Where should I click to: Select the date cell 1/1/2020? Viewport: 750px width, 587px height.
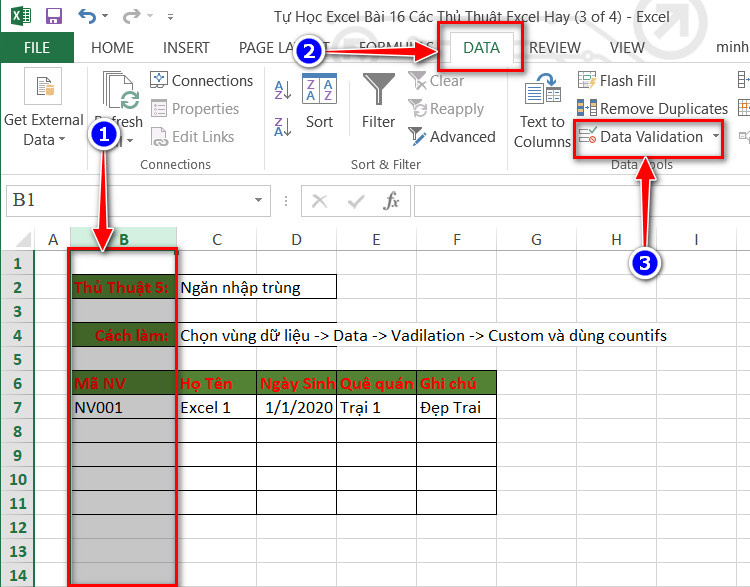click(297, 407)
